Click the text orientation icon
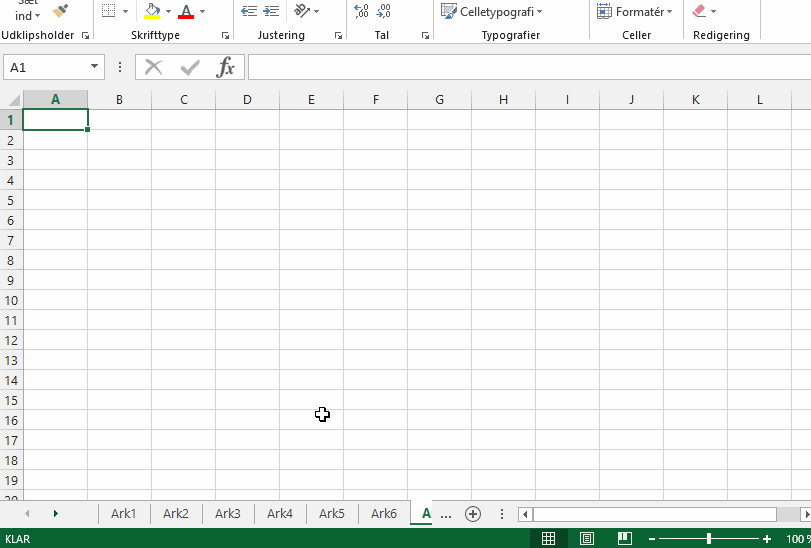The width and height of the screenshot is (811, 548). click(x=302, y=11)
